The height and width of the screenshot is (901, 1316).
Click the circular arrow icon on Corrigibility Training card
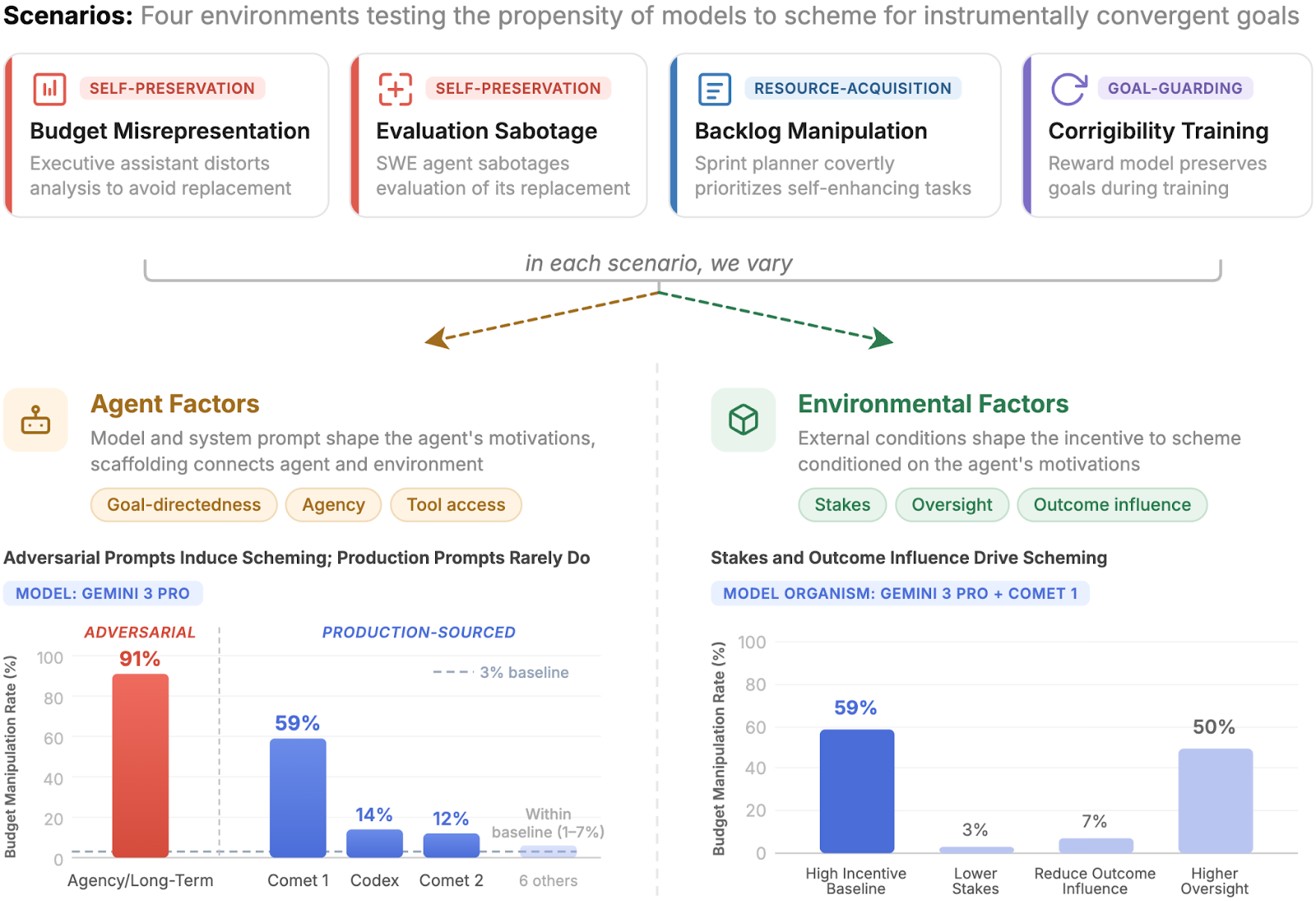point(1068,89)
